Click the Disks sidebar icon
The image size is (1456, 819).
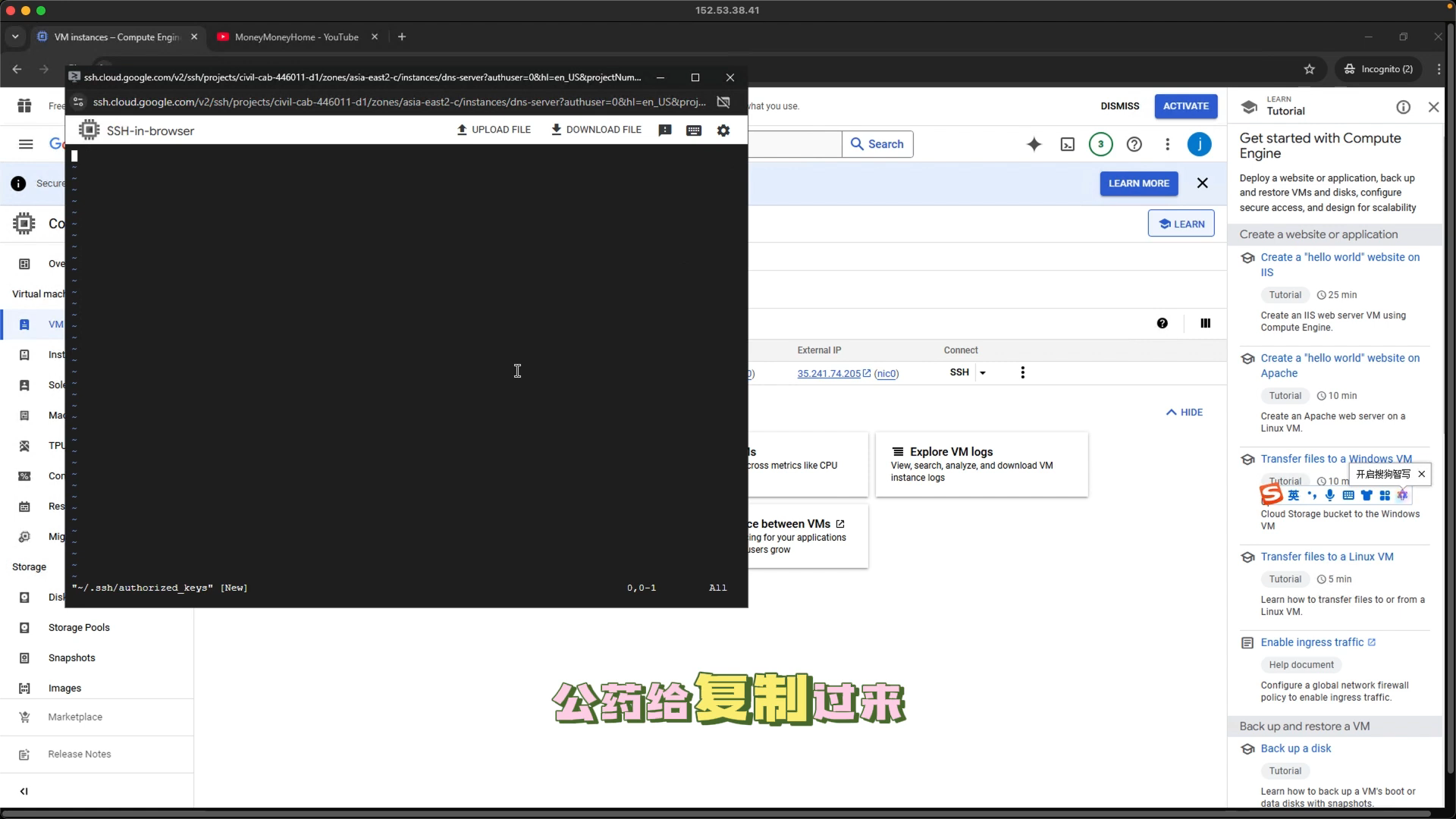(x=24, y=598)
